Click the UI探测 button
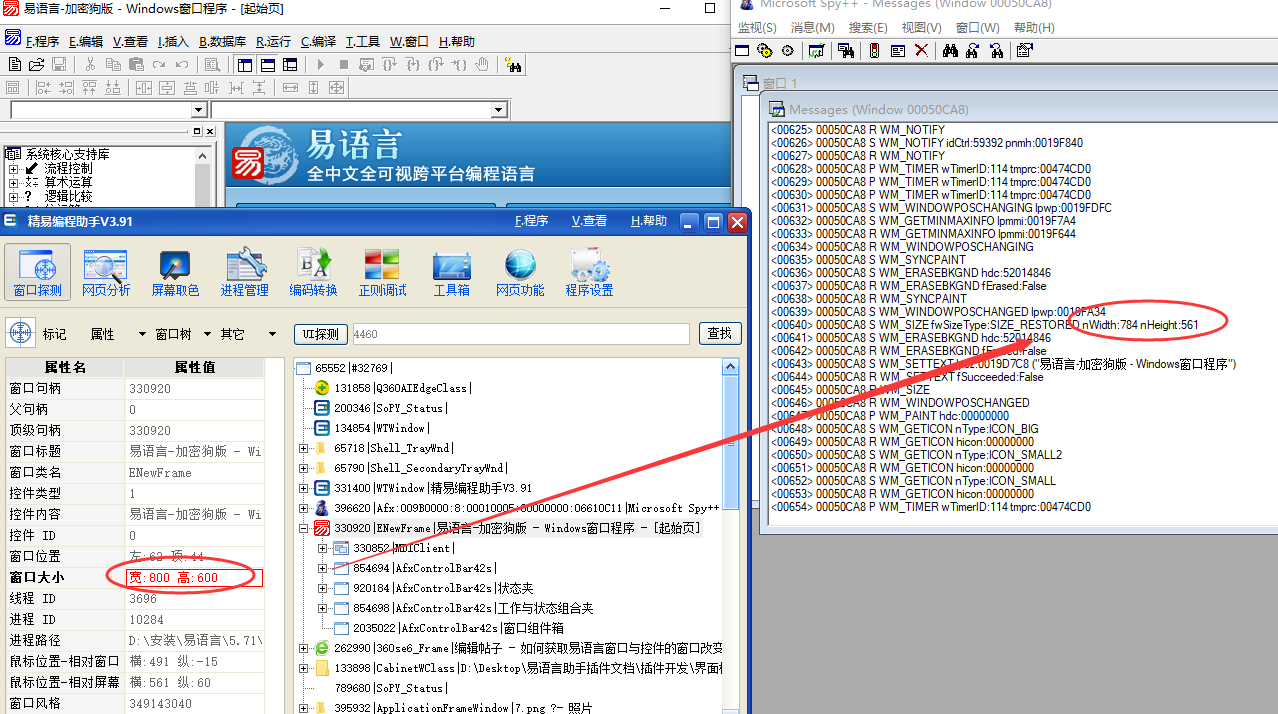This screenshot has width=1278, height=714. pos(320,334)
